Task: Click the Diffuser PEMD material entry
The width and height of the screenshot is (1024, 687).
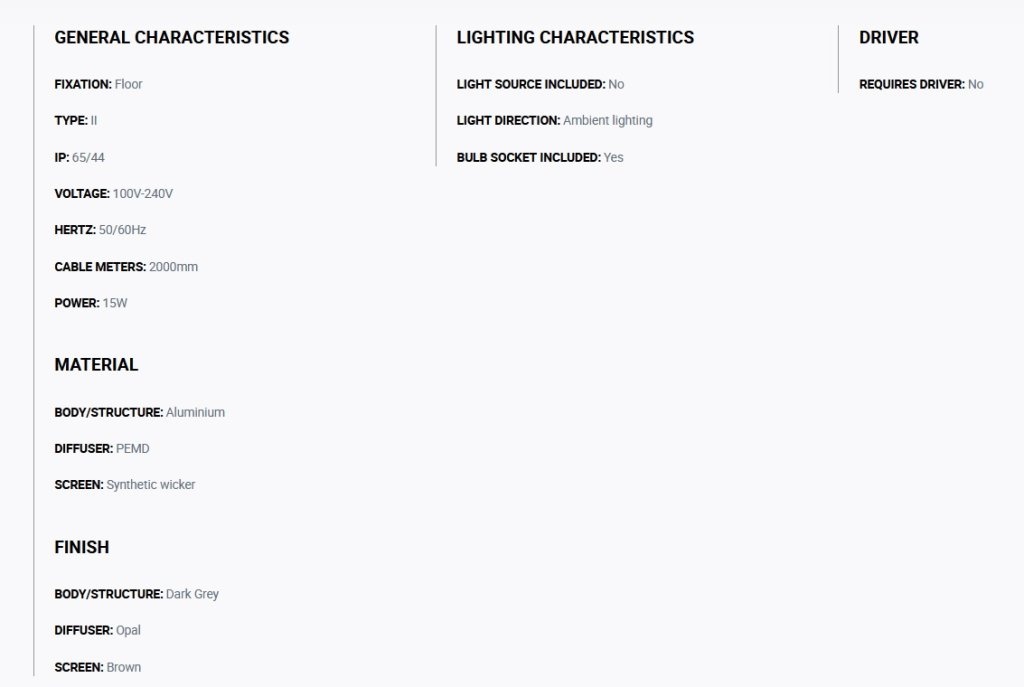Action: coord(102,449)
